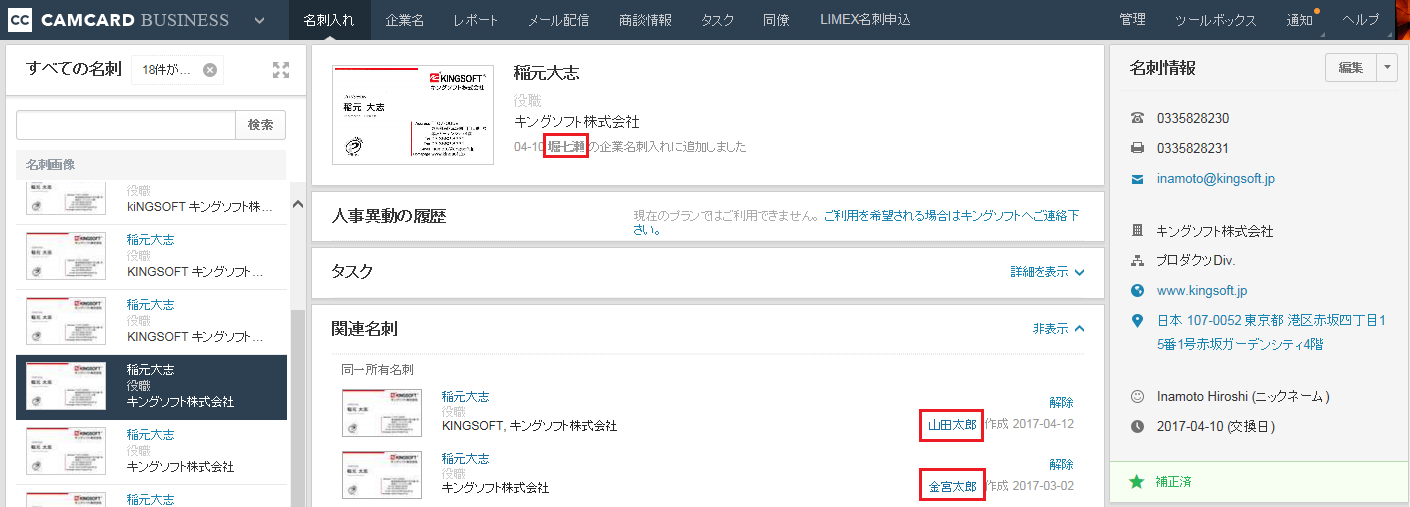Click the fax icon next to 0335828231
The image size is (1410, 507).
pyautogui.click(x=1136, y=149)
